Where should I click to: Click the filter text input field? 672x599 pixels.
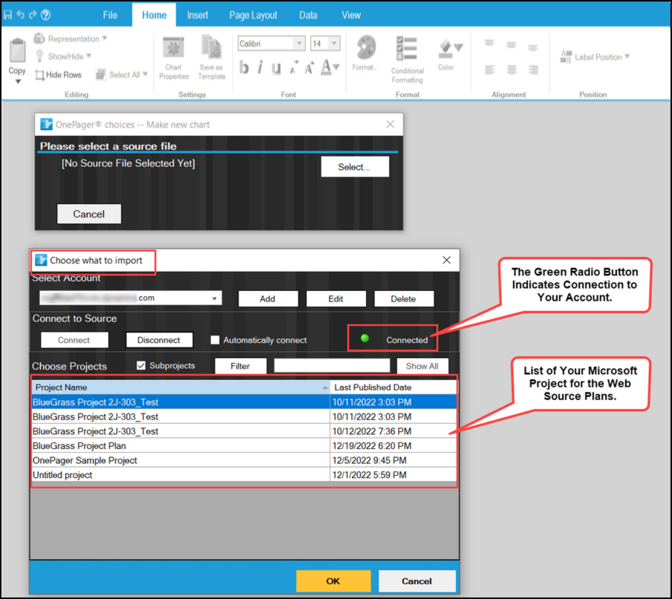click(332, 366)
